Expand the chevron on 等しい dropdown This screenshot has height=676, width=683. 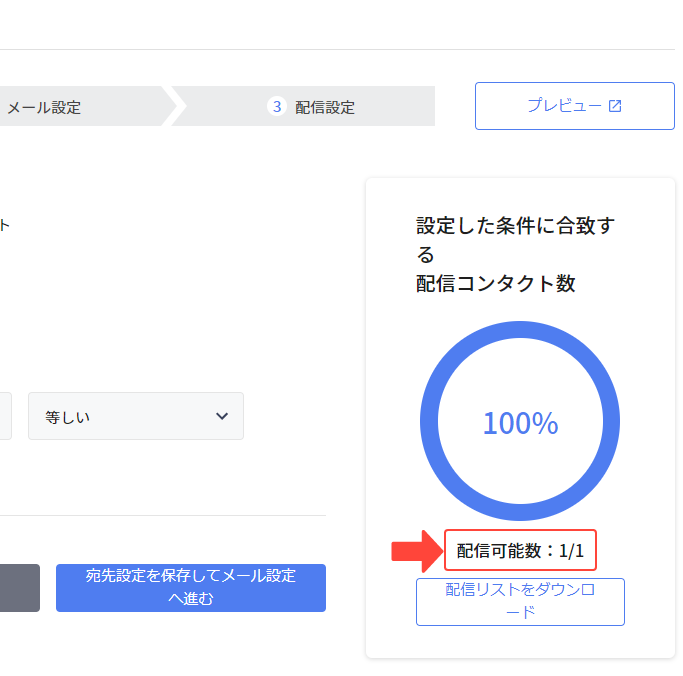[x=222, y=416]
